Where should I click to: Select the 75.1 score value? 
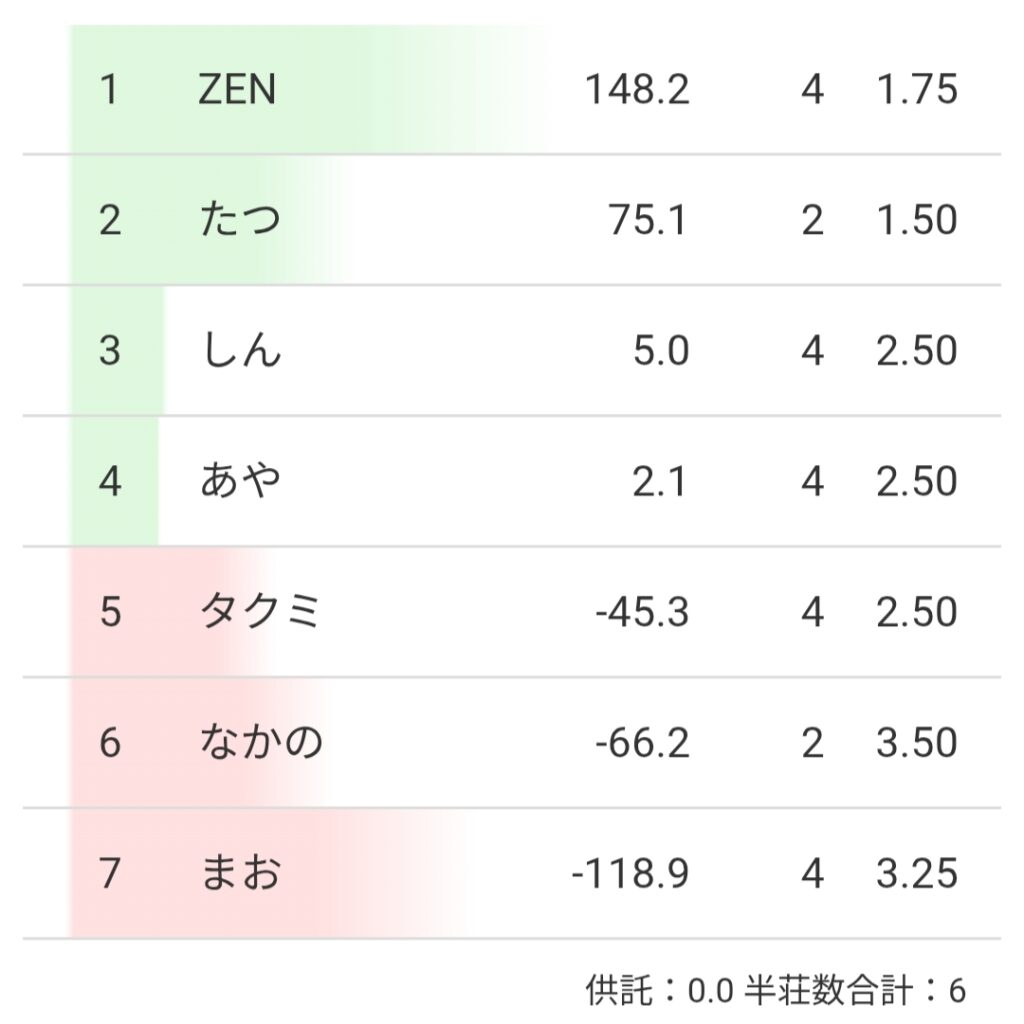(x=648, y=220)
